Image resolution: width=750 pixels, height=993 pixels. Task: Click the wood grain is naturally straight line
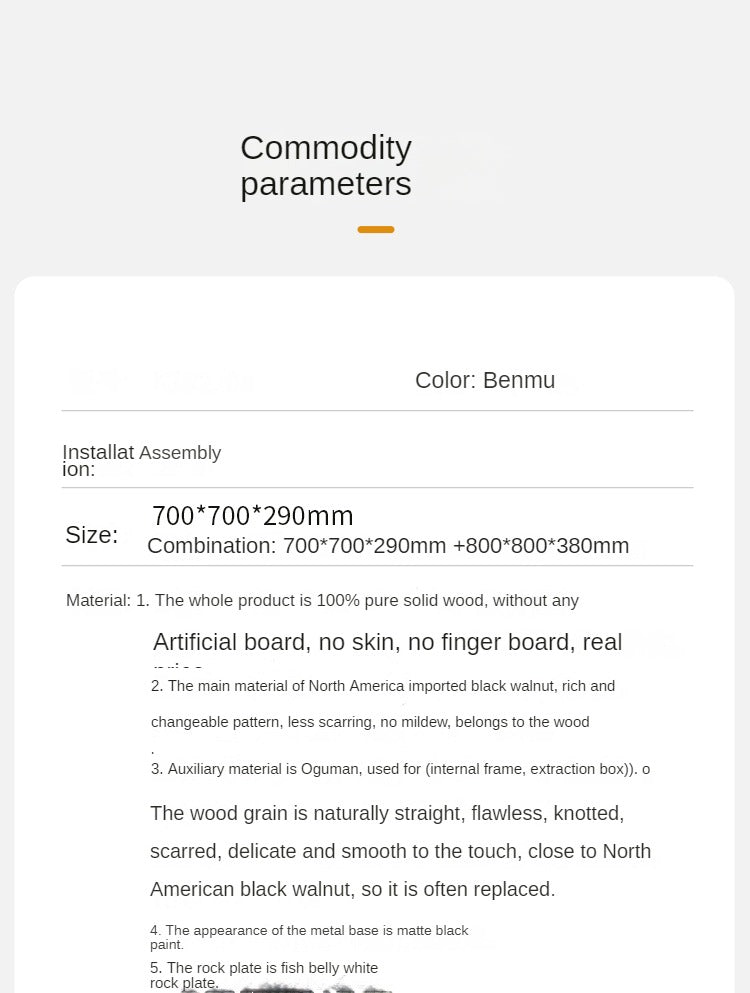[387, 813]
